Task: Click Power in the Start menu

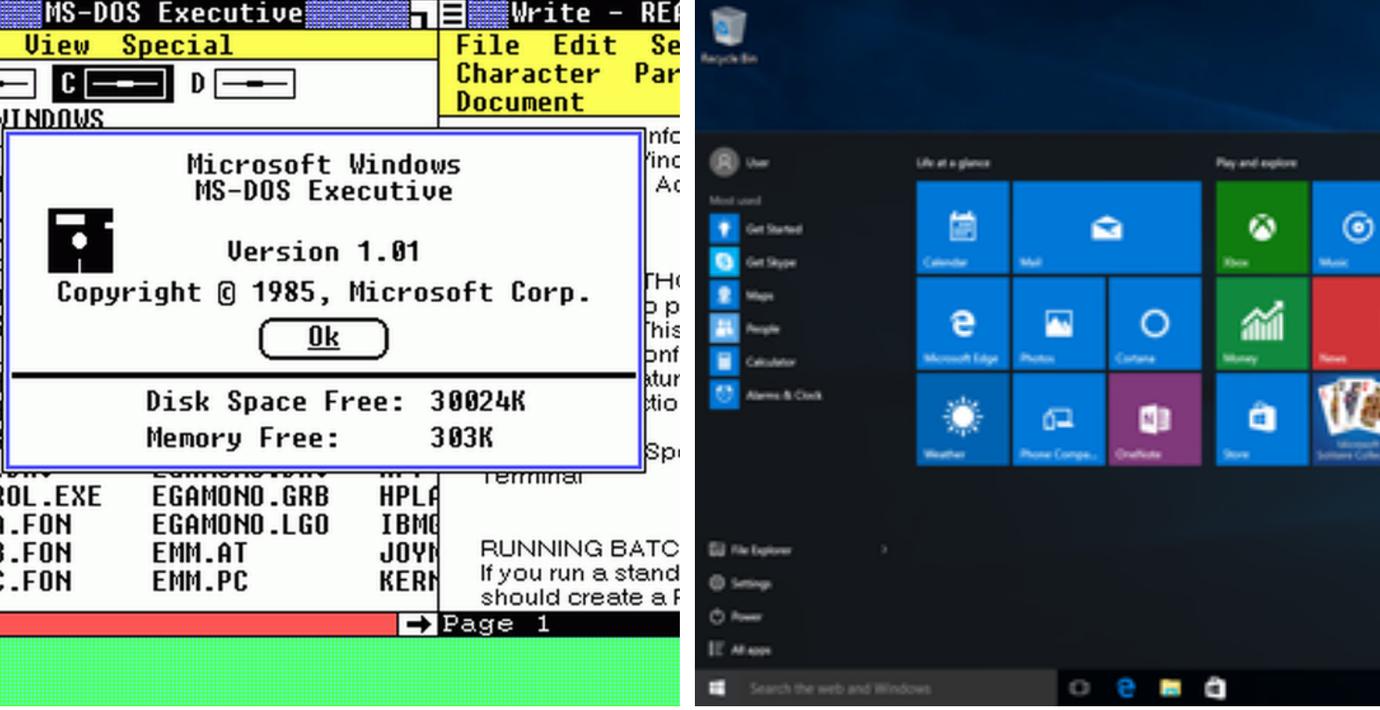Action: 736,616
